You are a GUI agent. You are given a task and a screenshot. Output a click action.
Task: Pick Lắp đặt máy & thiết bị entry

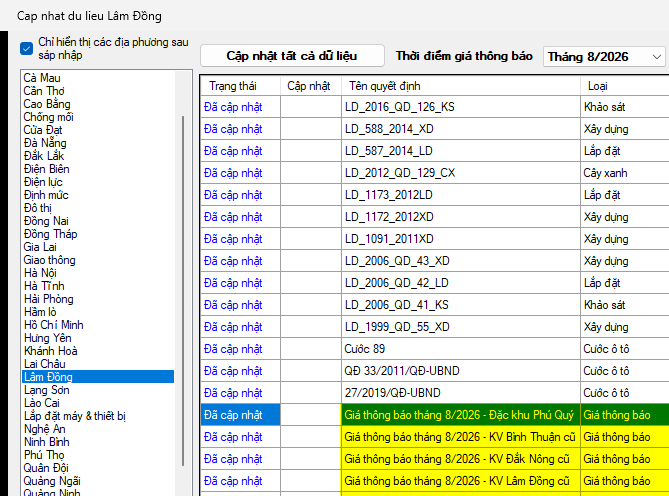(x=75, y=416)
